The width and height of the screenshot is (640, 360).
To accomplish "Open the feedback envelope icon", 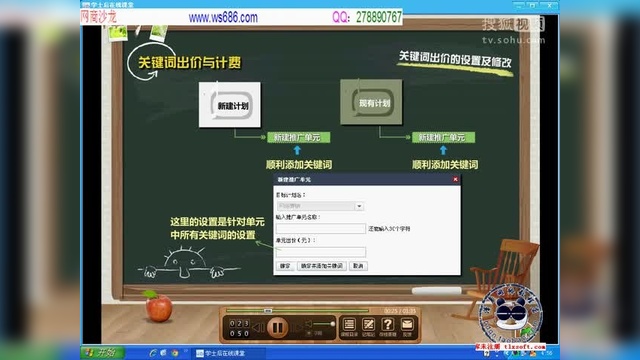I will tap(407, 325).
